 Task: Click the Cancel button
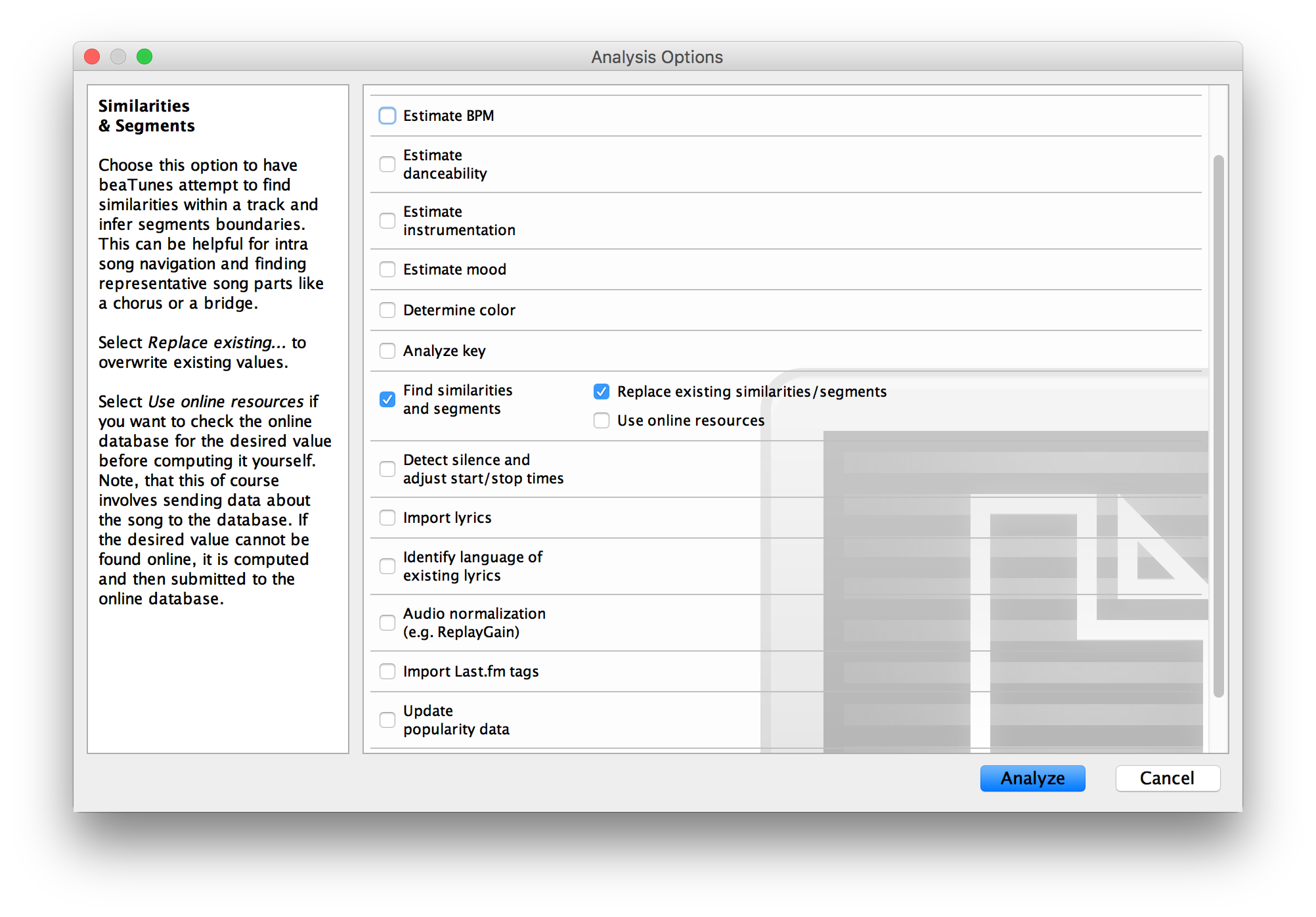[x=1168, y=778]
